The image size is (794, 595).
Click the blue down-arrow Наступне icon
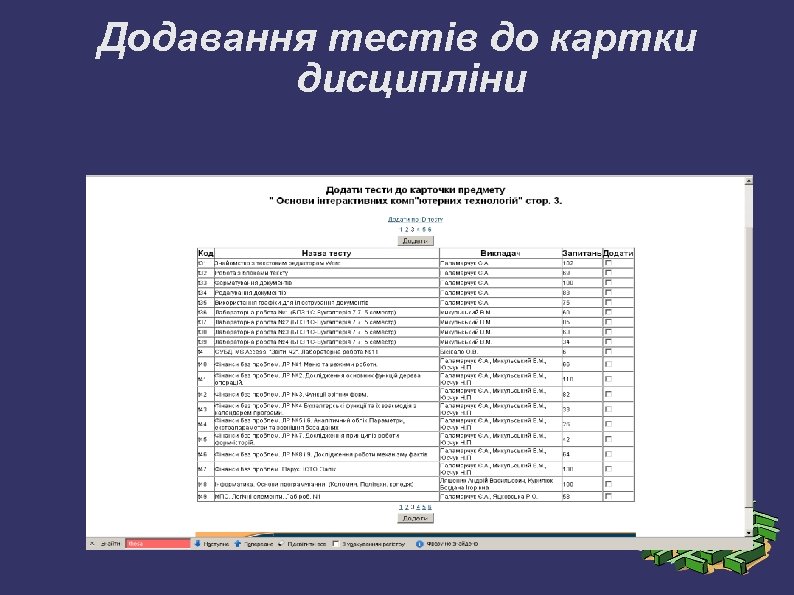(x=197, y=543)
